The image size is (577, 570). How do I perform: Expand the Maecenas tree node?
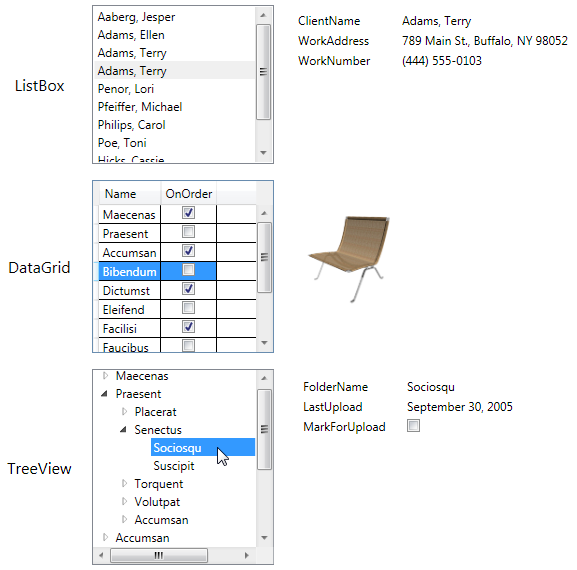pos(106,376)
